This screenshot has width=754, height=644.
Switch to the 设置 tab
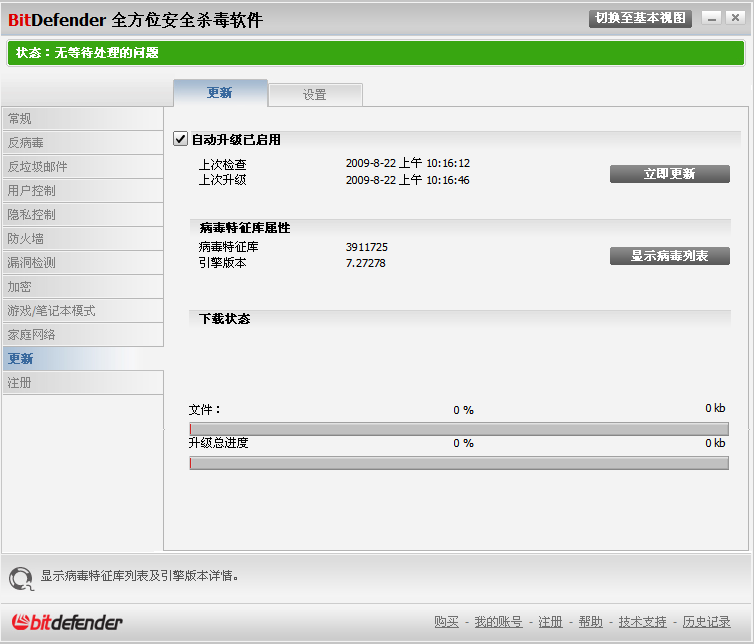point(315,95)
